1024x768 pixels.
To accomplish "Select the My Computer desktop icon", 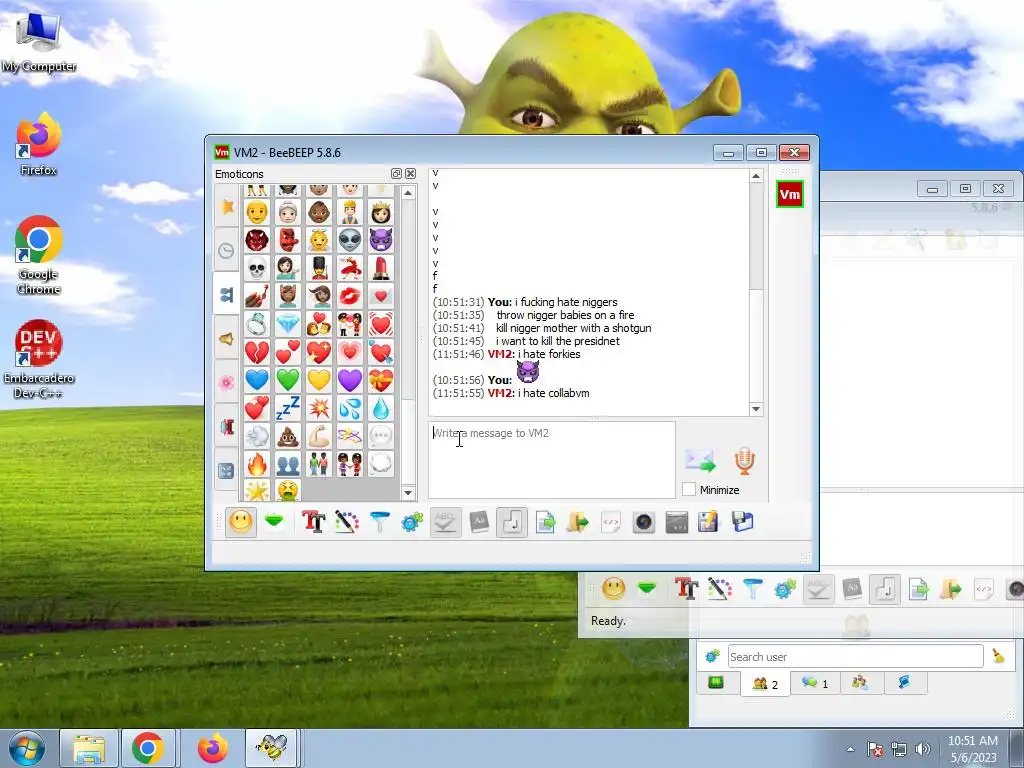I will [x=39, y=42].
